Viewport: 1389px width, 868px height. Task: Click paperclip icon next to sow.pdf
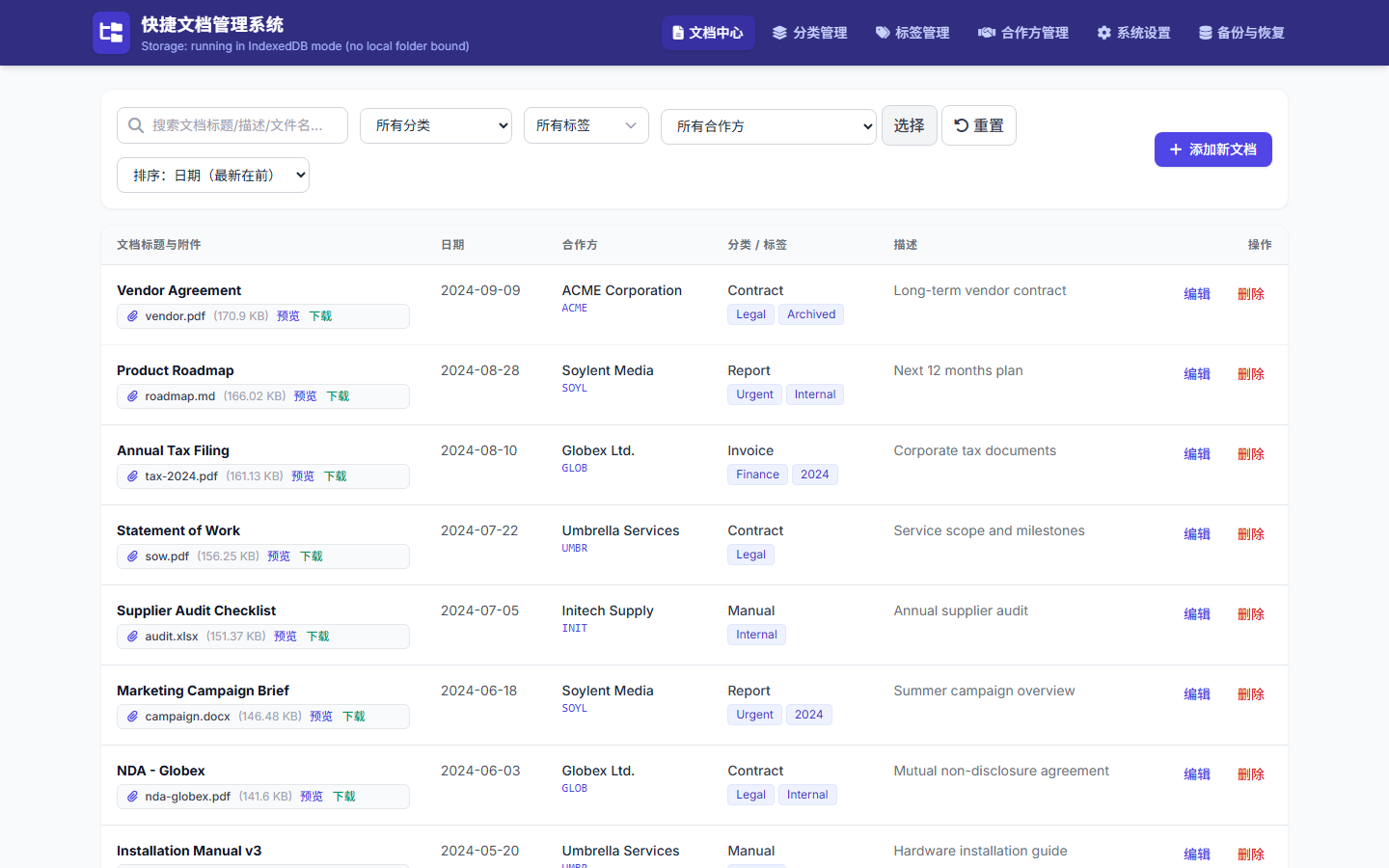tap(133, 556)
